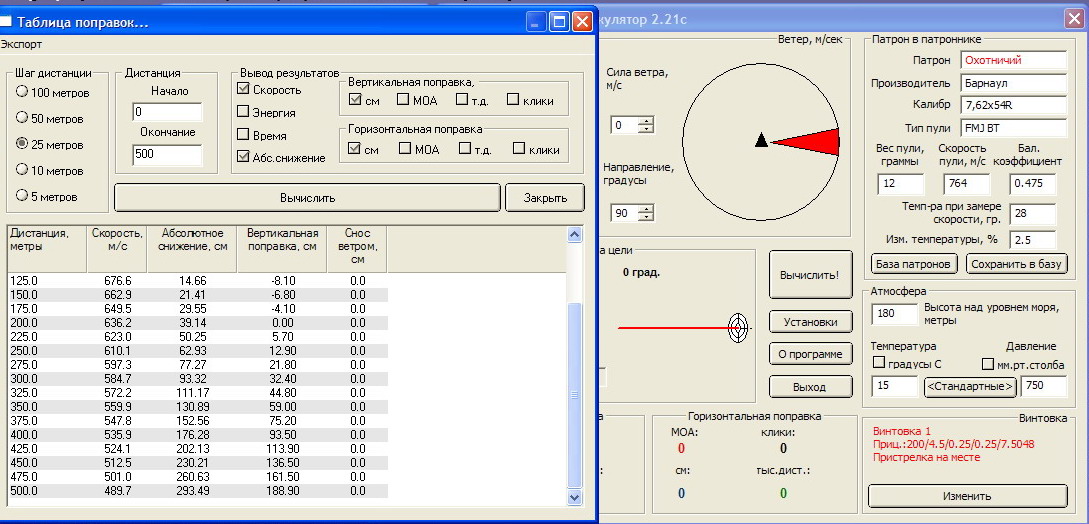
Task: Open База патронов cartridge database
Action: pyautogui.click(x=911, y=264)
